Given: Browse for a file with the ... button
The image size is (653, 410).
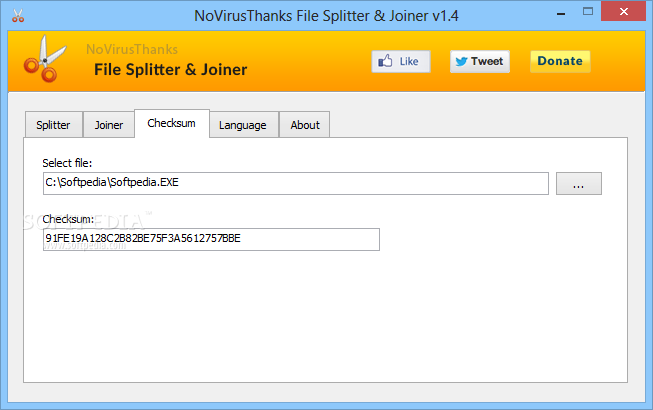Looking at the screenshot, I should tap(579, 183).
